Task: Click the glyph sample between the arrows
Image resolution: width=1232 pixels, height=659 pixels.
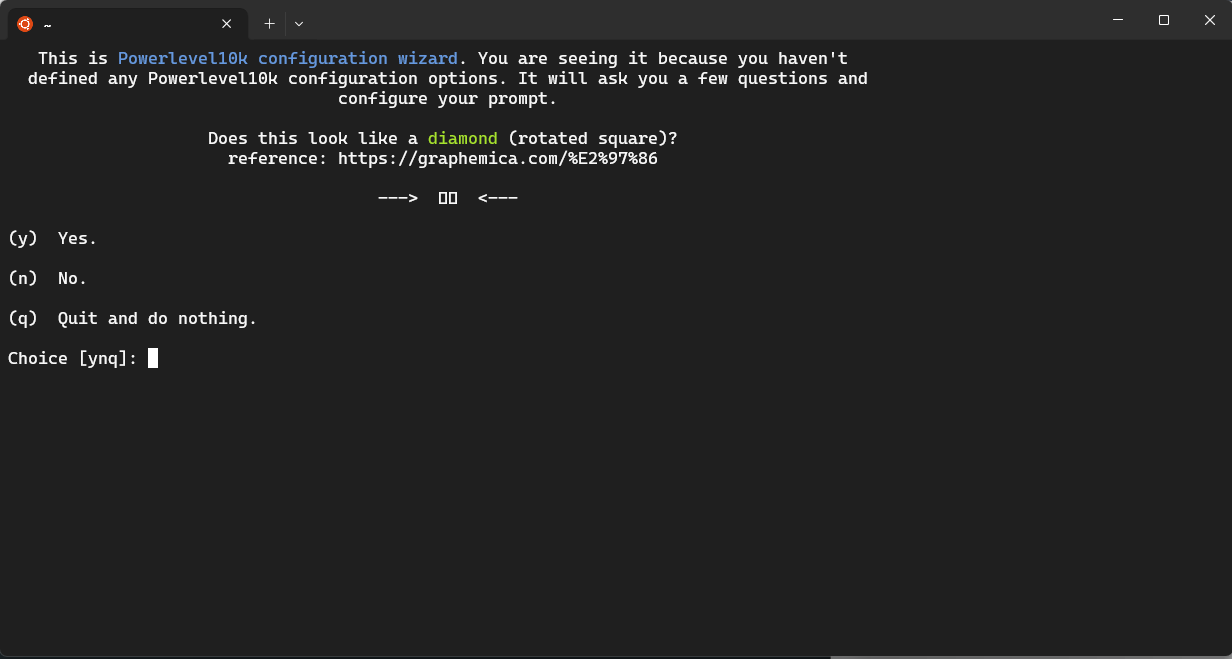Action: pos(448,198)
